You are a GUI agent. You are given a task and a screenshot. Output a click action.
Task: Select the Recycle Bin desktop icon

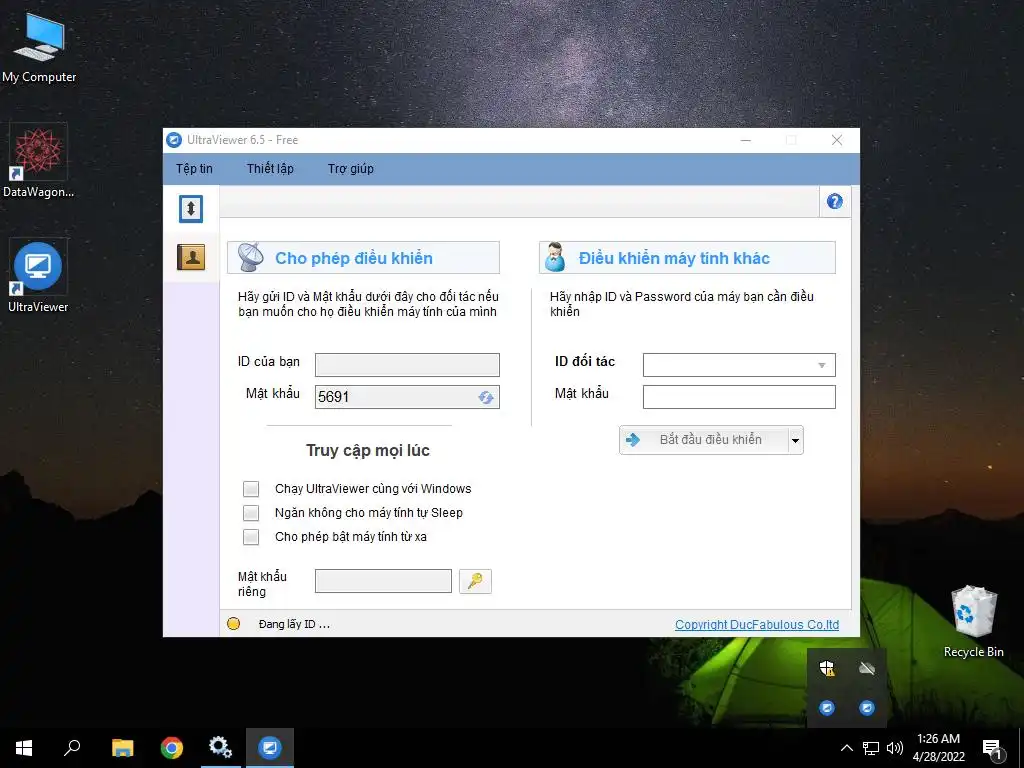(x=973, y=622)
